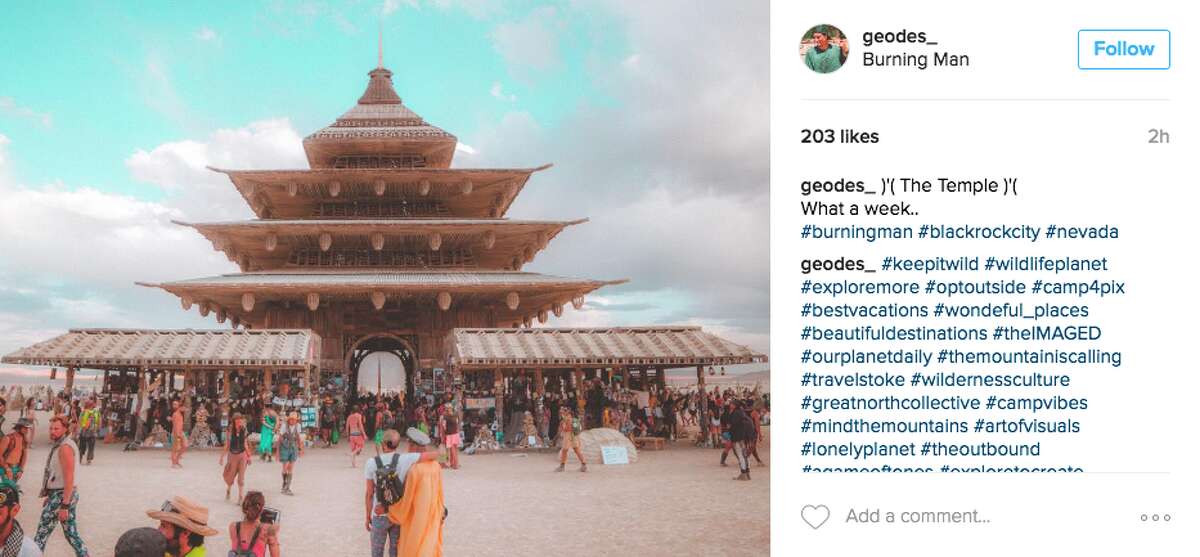1200x557 pixels.
Task: Open the geodes_ profile avatar
Action: 824,49
